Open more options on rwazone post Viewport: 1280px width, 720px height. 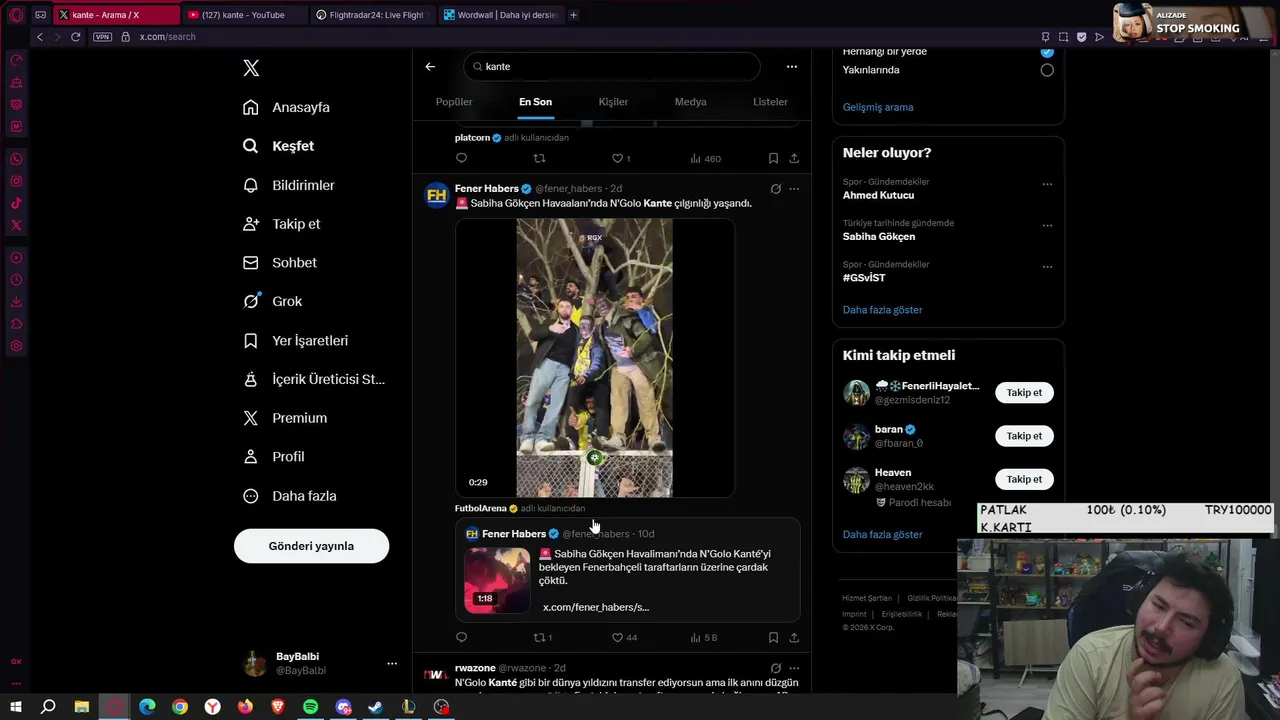coord(794,668)
